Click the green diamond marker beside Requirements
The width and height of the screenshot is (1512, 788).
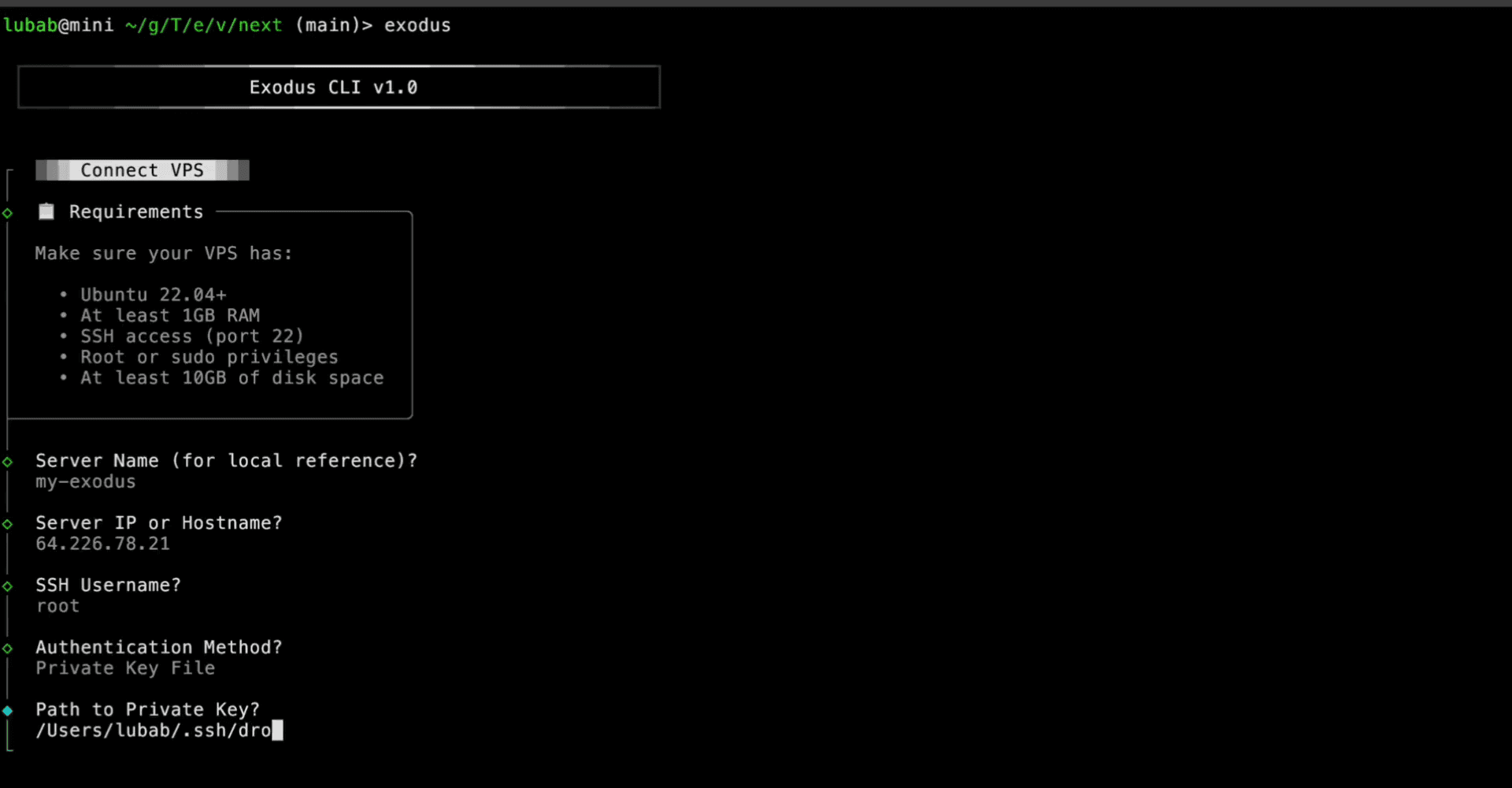click(8, 213)
